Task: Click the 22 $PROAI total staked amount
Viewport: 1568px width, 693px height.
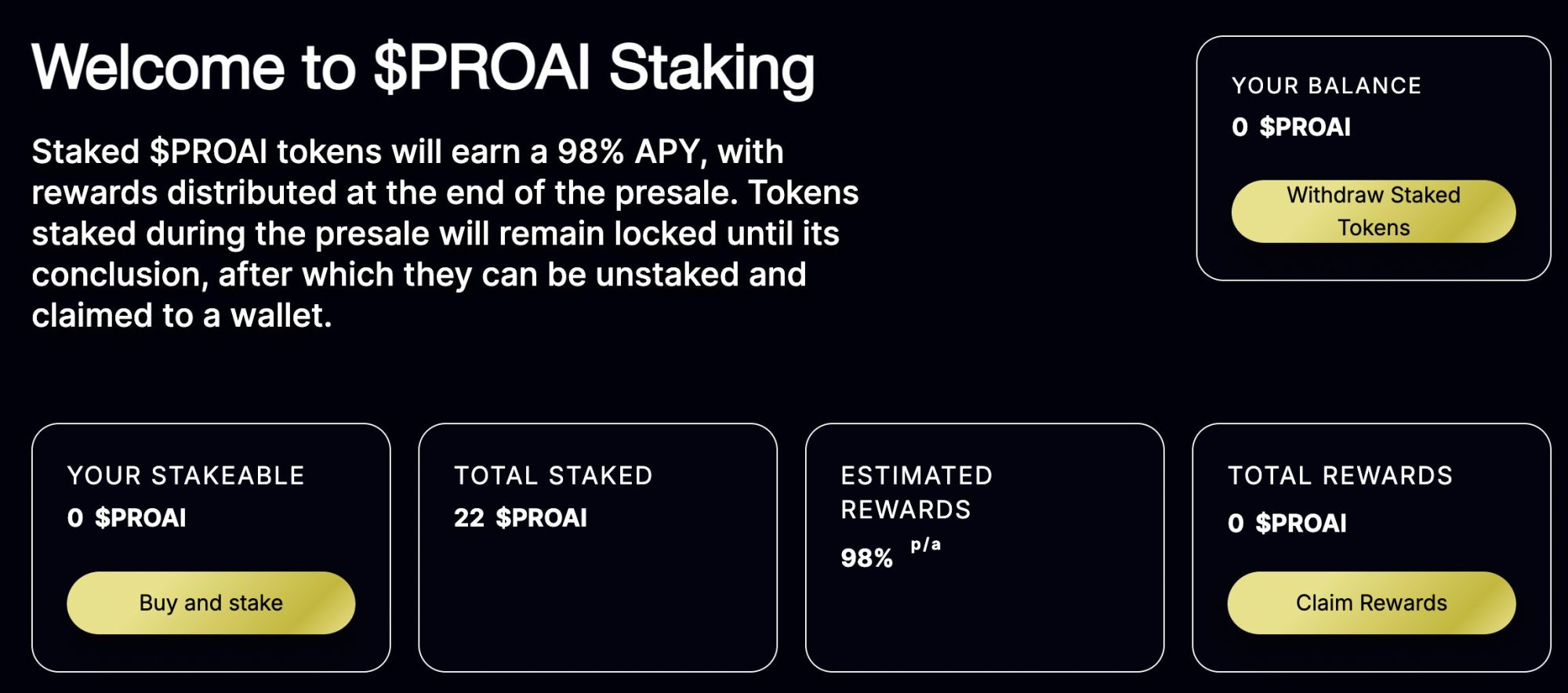Action: [x=521, y=517]
